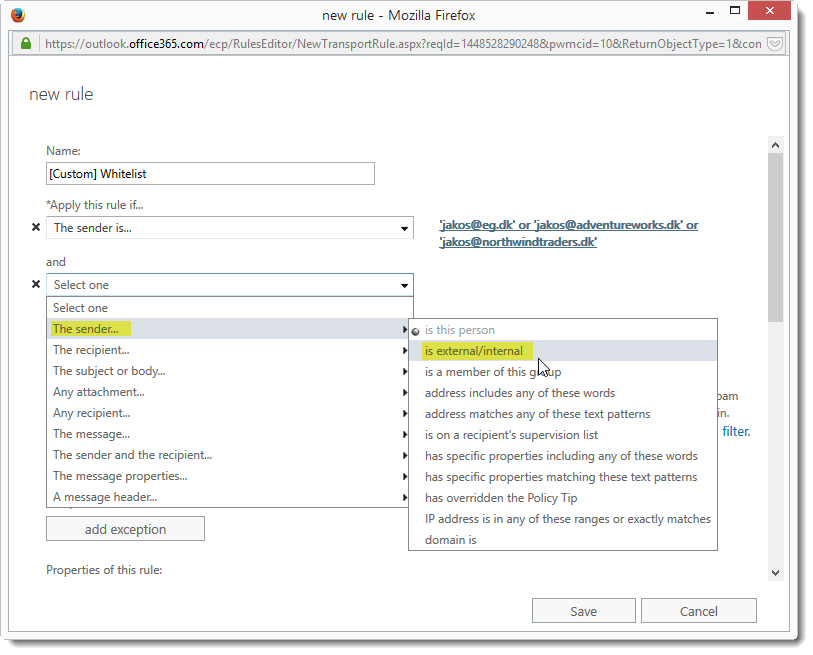Click the Firefox logo icon in title bar
813x655 pixels.
(x=18, y=15)
